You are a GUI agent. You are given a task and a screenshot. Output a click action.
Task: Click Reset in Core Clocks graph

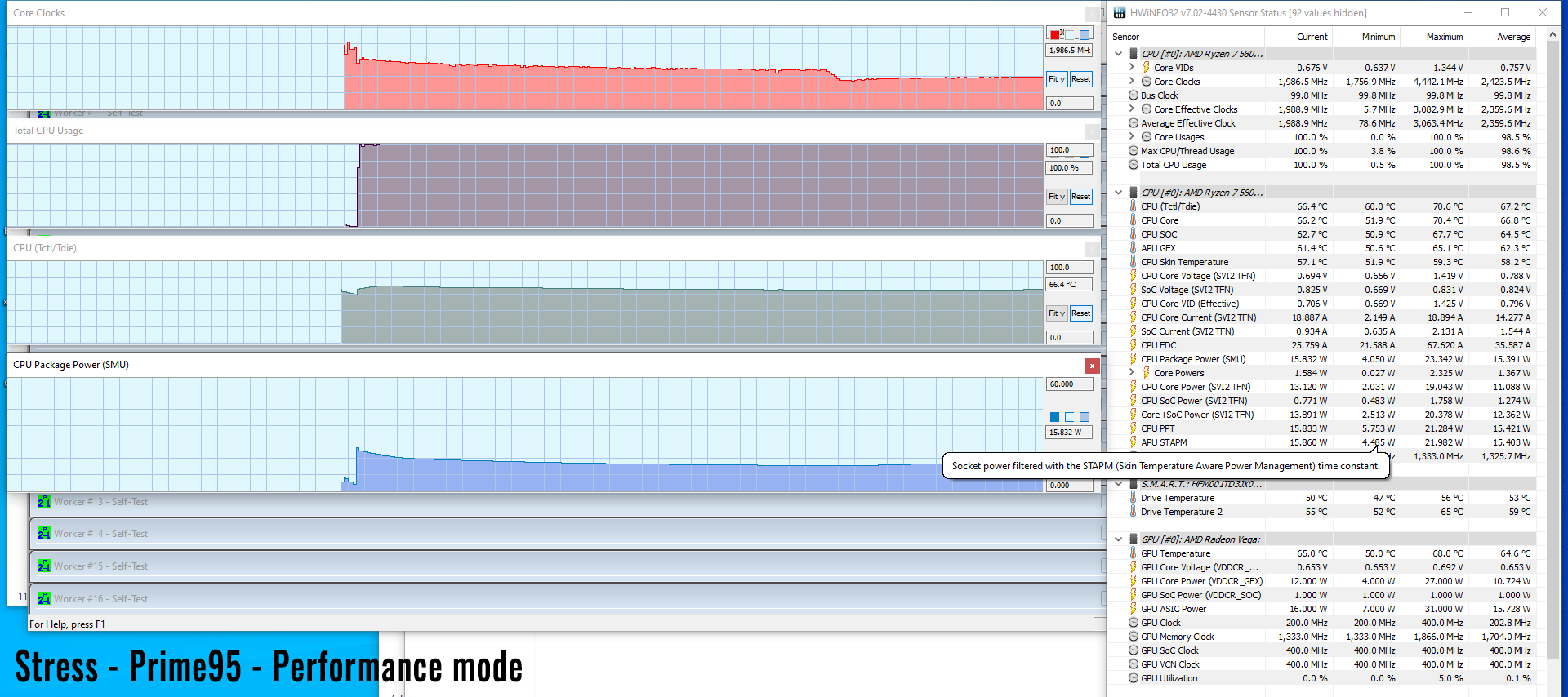pos(1081,79)
